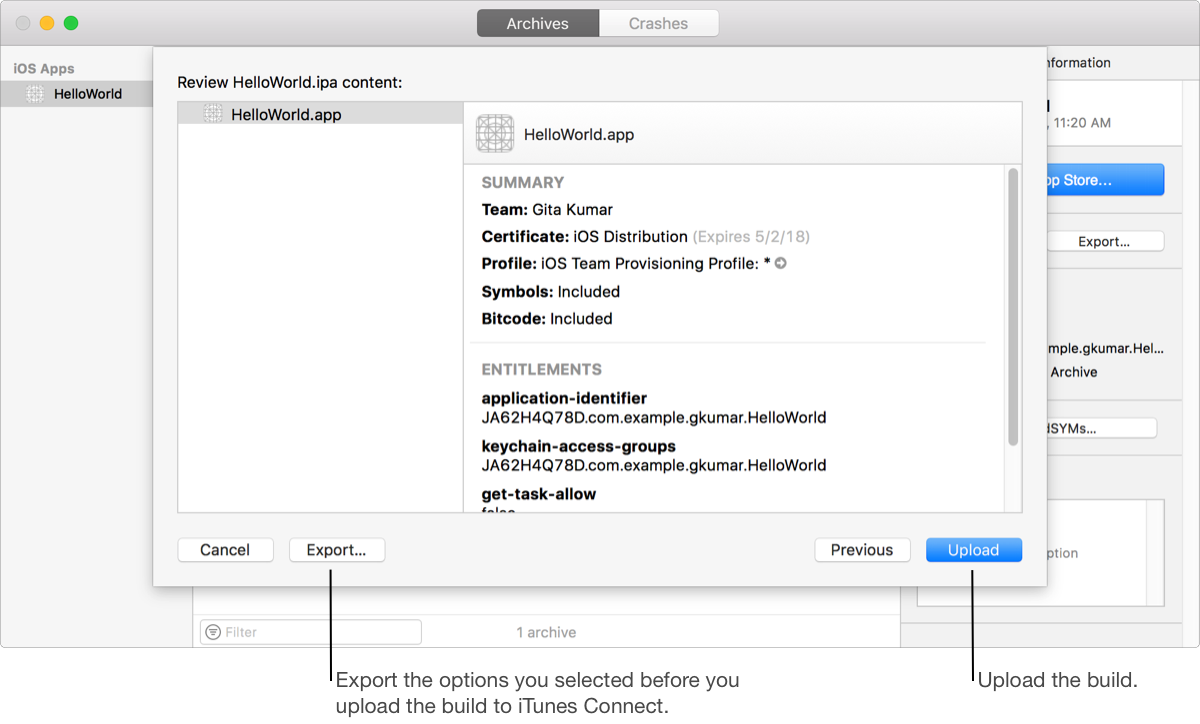Viewport: 1200px width, 724px height.
Task: Click the keychain-access-groups value JA62H4Q78D.com.example.gkumar.HelloWorld
Action: (654, 465)
